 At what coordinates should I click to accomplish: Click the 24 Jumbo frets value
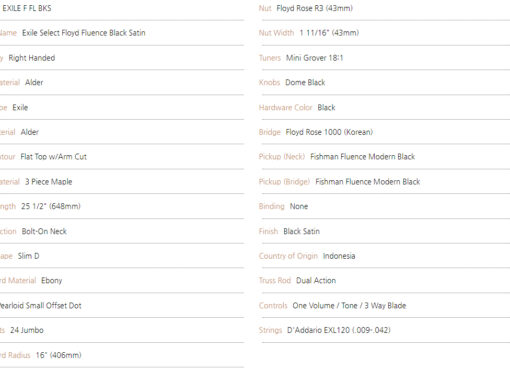point(27,330)
